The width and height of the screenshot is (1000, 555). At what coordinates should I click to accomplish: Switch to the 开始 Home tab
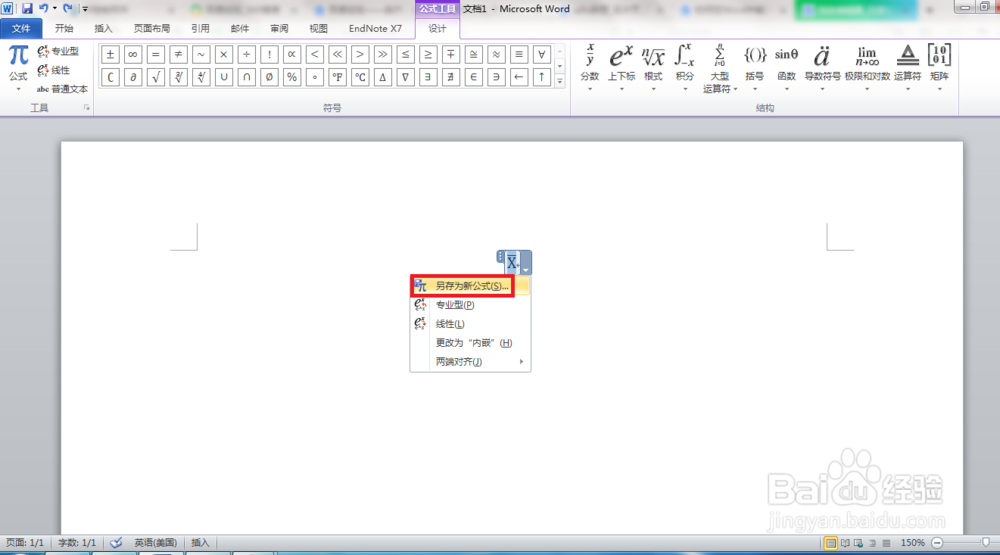pyautogui.click(x=64, y=29)
